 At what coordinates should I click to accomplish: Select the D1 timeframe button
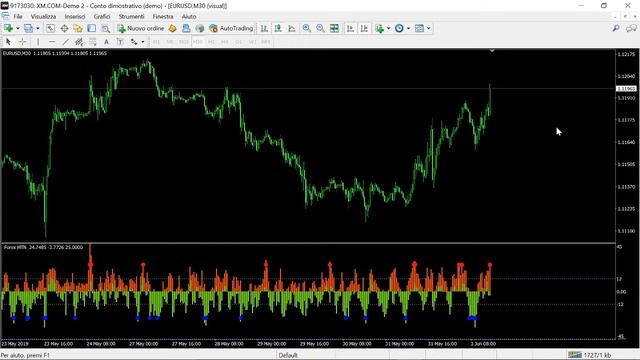coord(239,42)
